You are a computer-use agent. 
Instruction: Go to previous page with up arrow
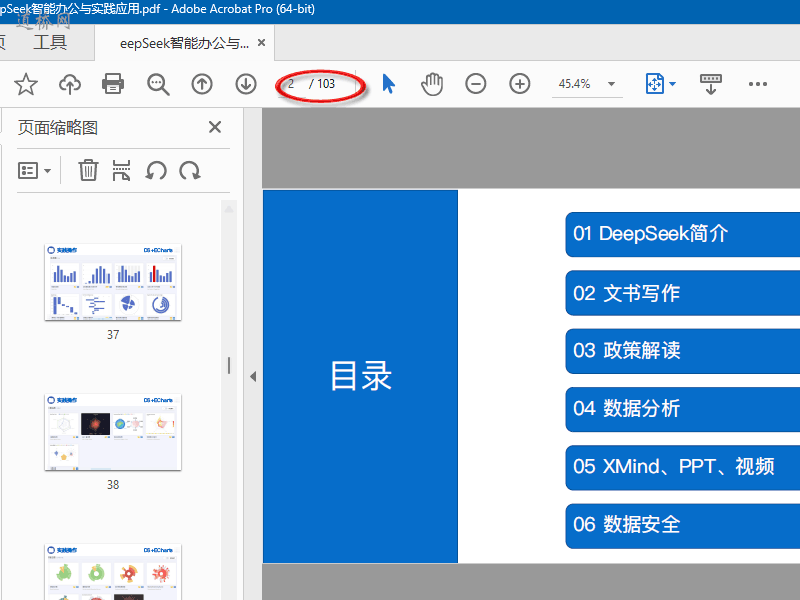[202, 84]
